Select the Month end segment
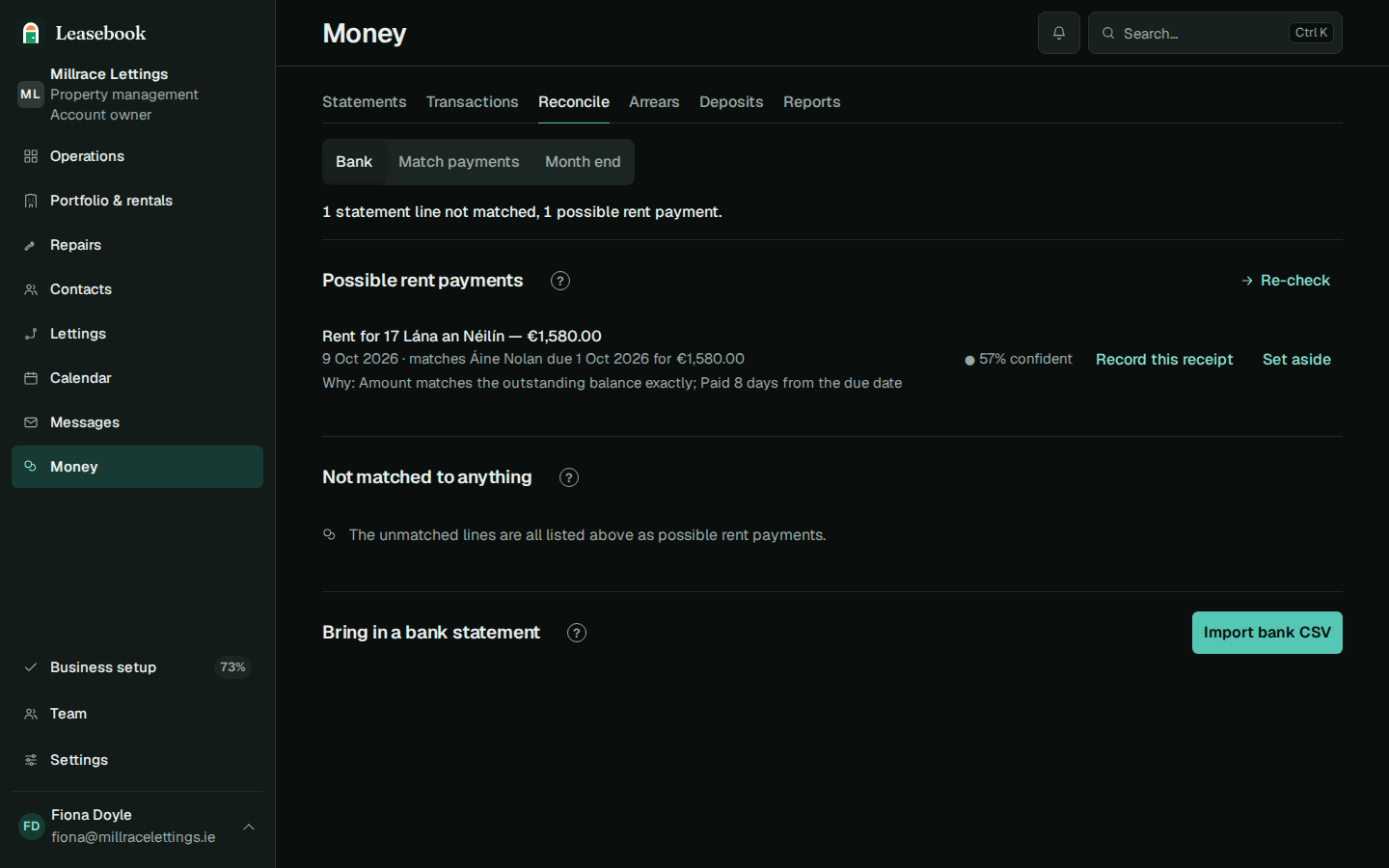The width and height of the screenshot is (1389, 868). [x=583, y=162]
